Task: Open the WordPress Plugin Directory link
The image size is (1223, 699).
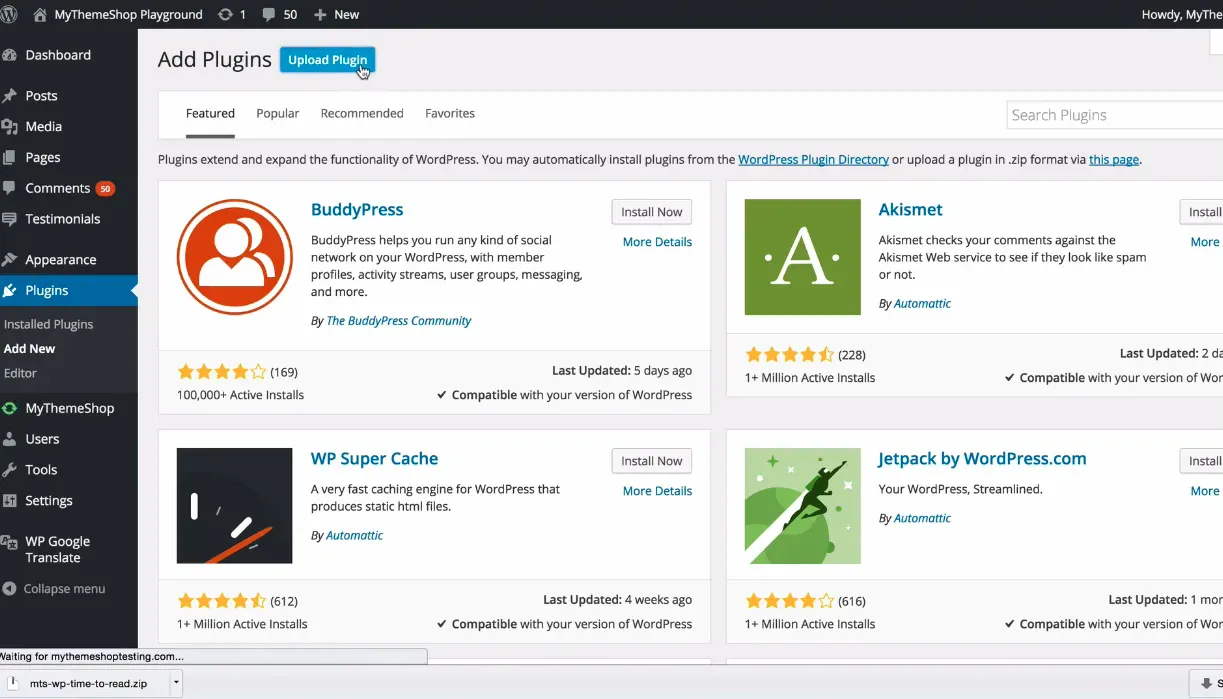Action: [813, 159]
